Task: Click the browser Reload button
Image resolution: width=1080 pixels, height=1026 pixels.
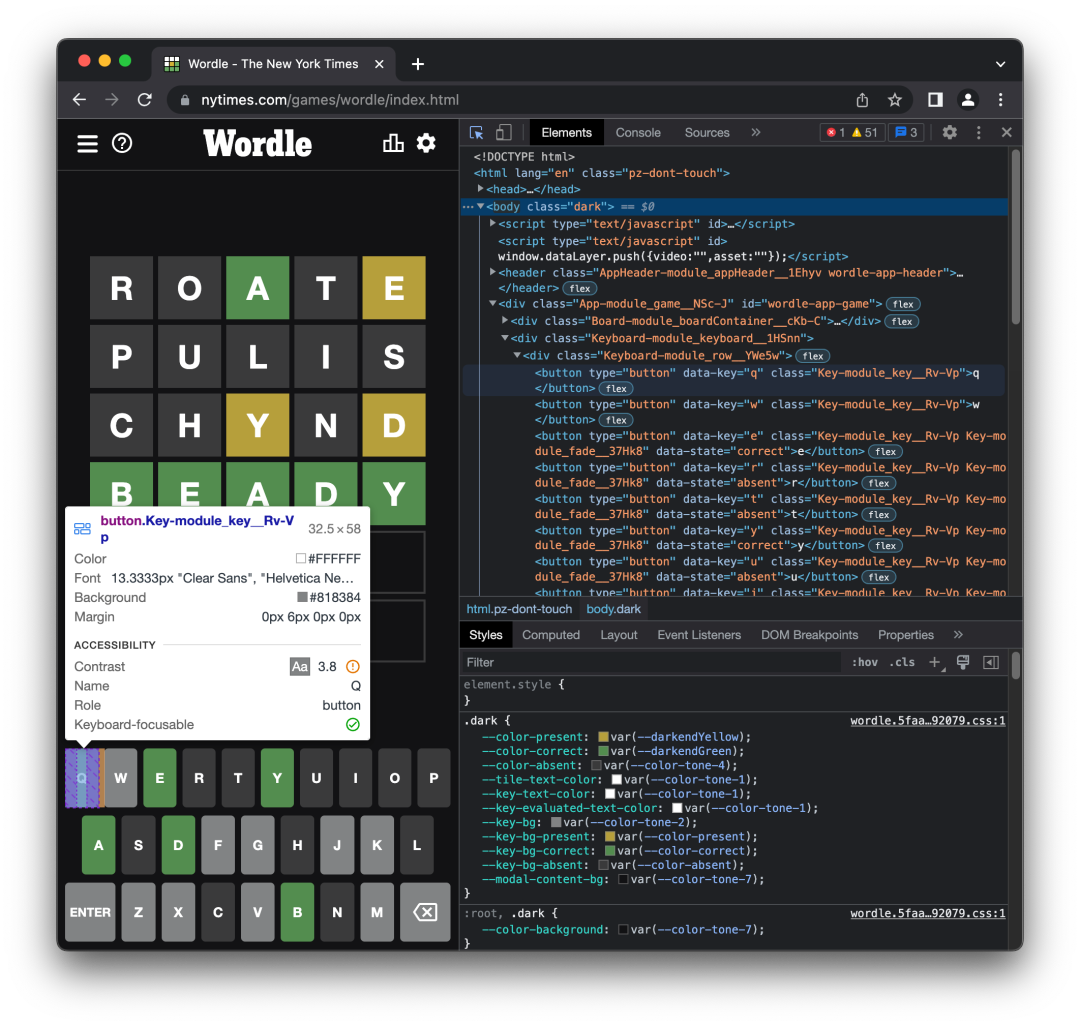Action: pos(145,100)
